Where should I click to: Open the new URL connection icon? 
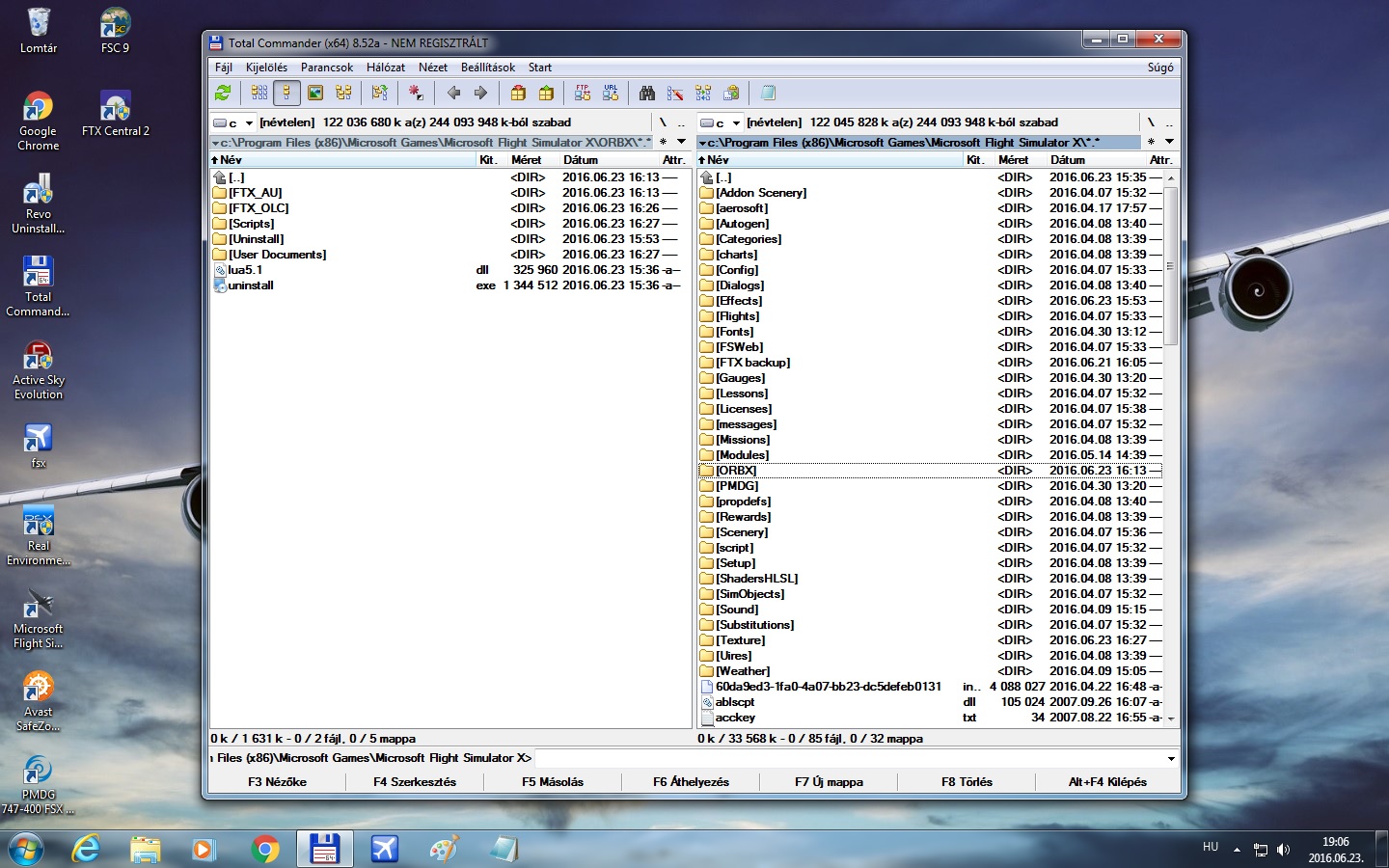click(611, 93)
